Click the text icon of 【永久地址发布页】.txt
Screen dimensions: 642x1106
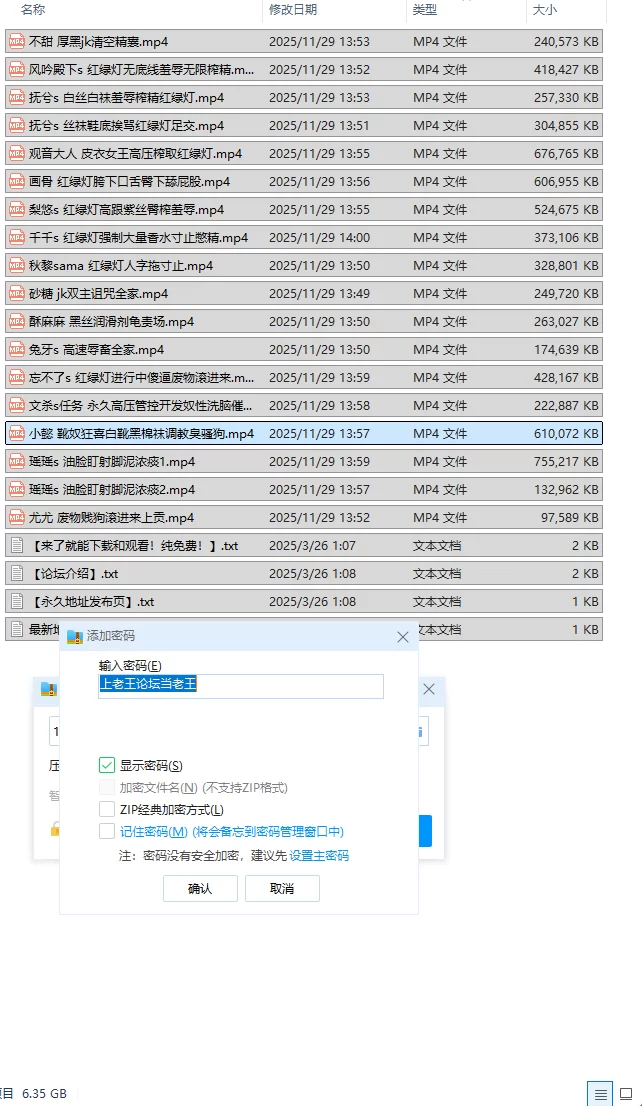16,602
